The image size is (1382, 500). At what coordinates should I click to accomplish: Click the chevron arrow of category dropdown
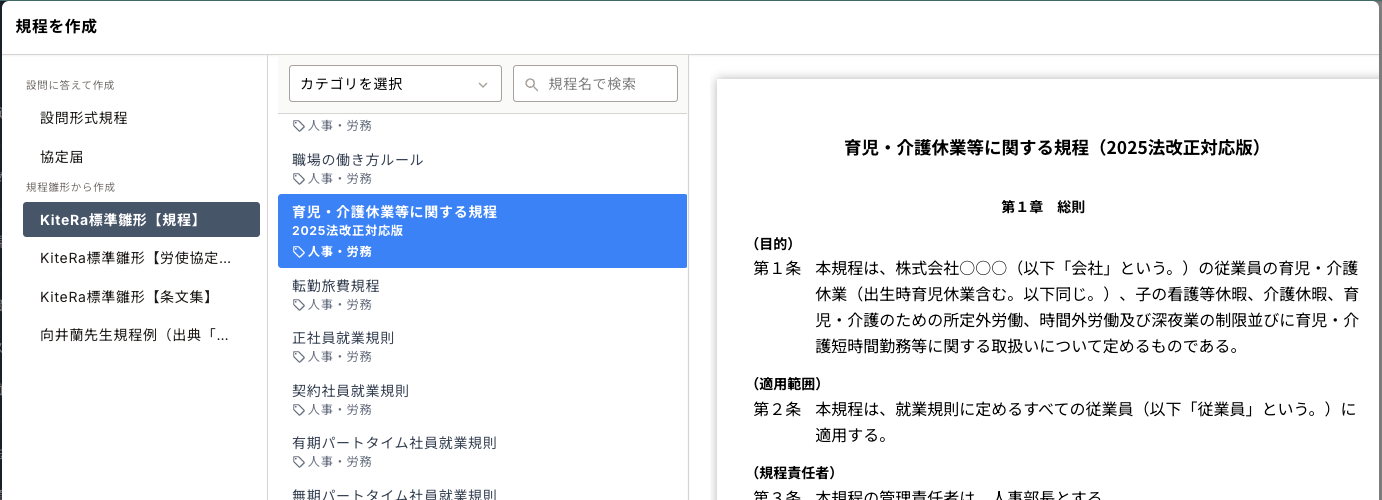(x=483, y=85)
